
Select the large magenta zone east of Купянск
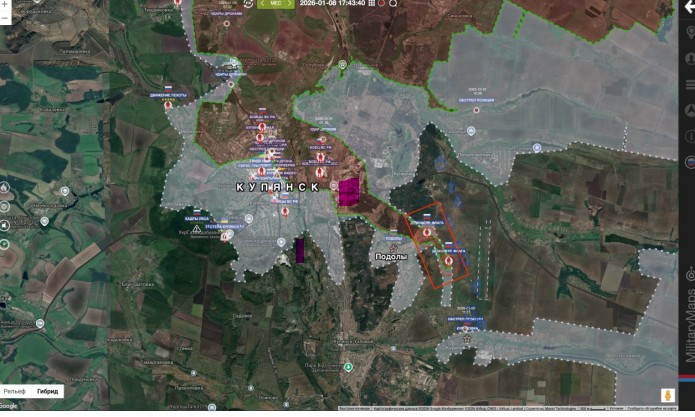click(349, 193)
